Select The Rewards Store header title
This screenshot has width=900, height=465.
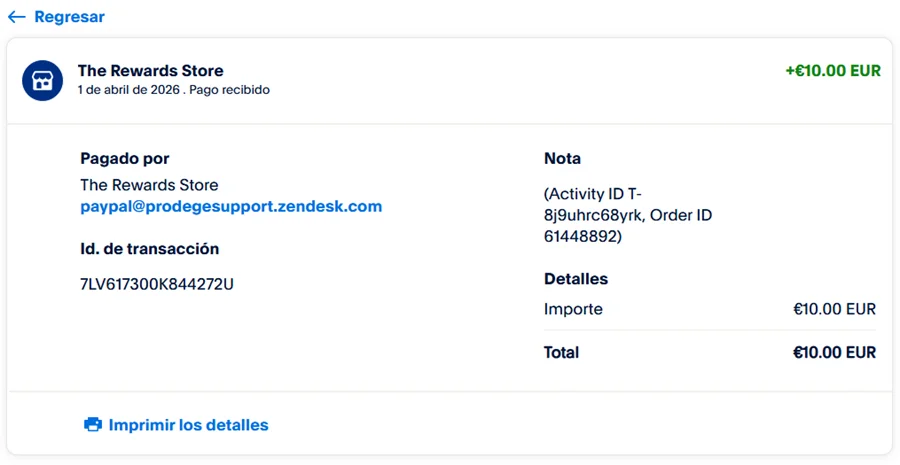click(150, 71)
